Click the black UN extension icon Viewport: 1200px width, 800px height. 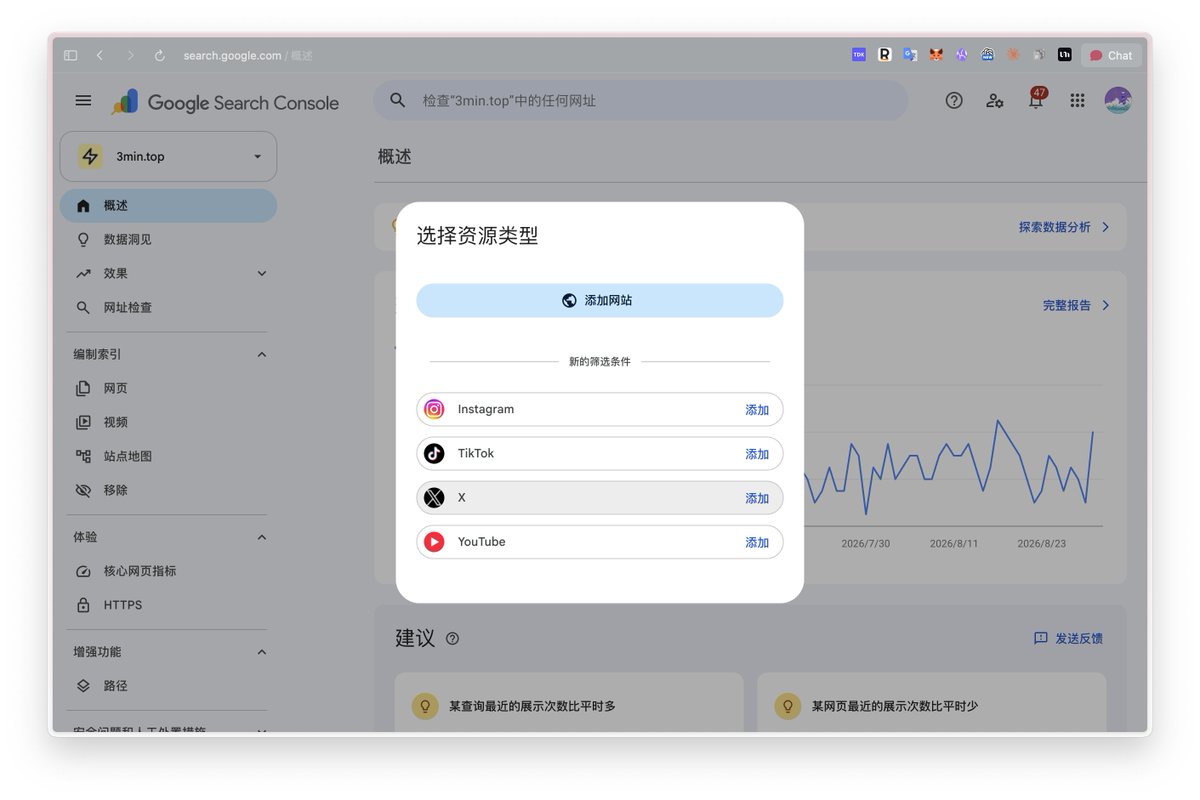(x=1065, y=55)
